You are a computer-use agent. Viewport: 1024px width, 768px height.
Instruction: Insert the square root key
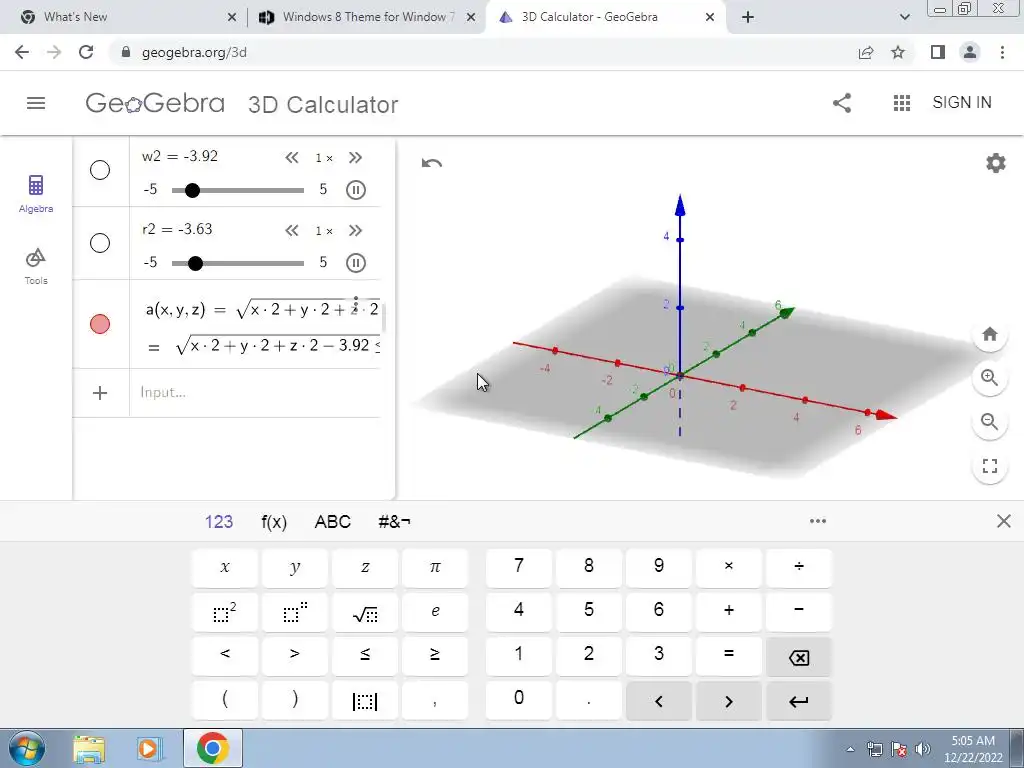(x=365, y=611)
